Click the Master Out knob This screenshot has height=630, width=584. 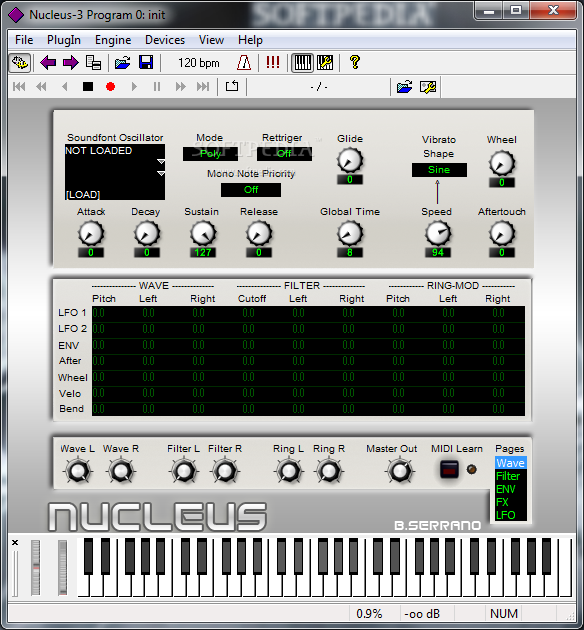(400, 470)
